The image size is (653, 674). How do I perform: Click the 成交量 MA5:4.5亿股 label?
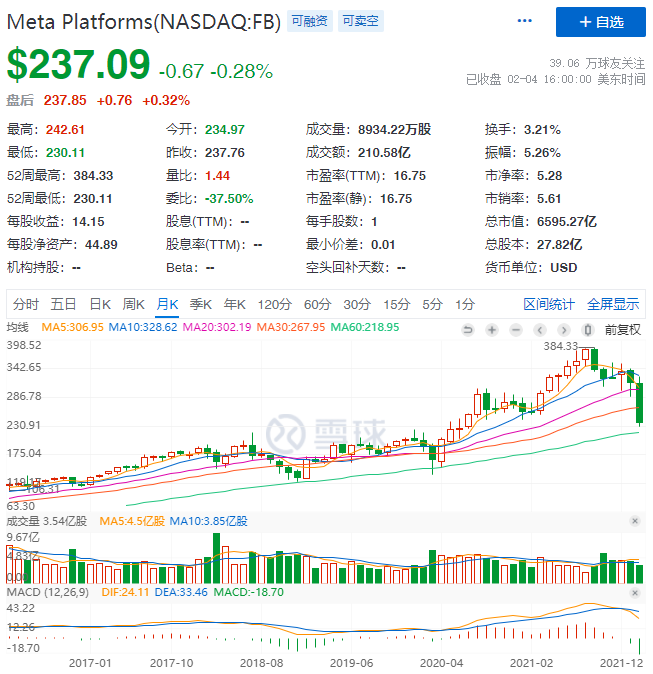pyautogui.click(x=132, y=521)
